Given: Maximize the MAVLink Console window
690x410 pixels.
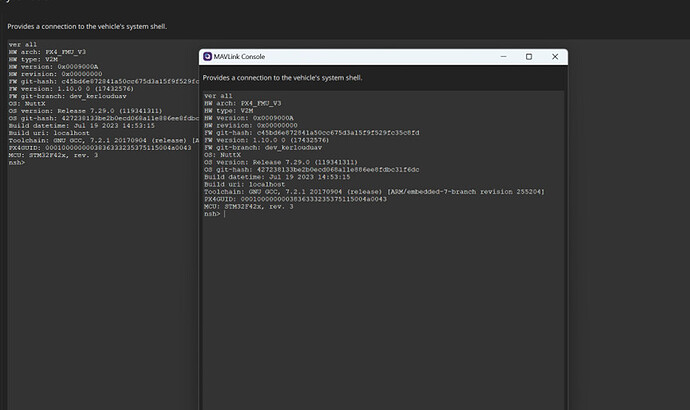Looking at the screenshot, I should 528,57.
